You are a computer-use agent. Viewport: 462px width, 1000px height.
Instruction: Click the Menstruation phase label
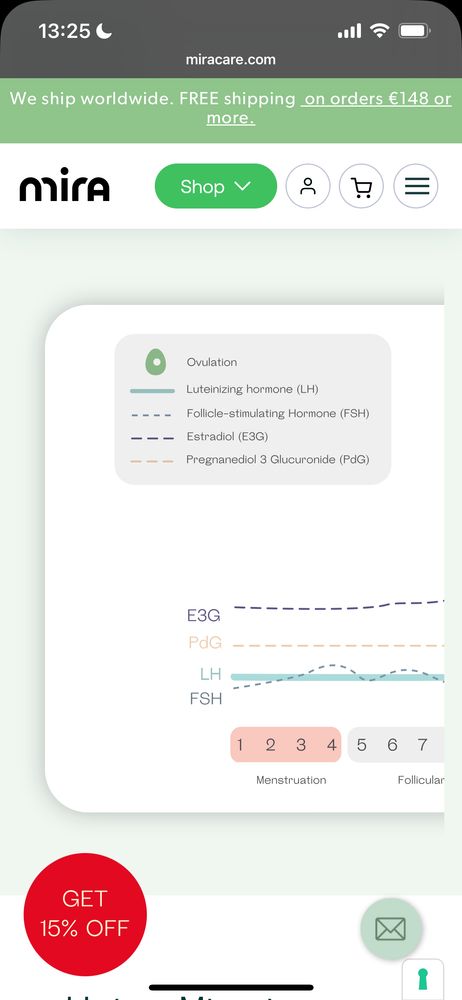[291, 780]
